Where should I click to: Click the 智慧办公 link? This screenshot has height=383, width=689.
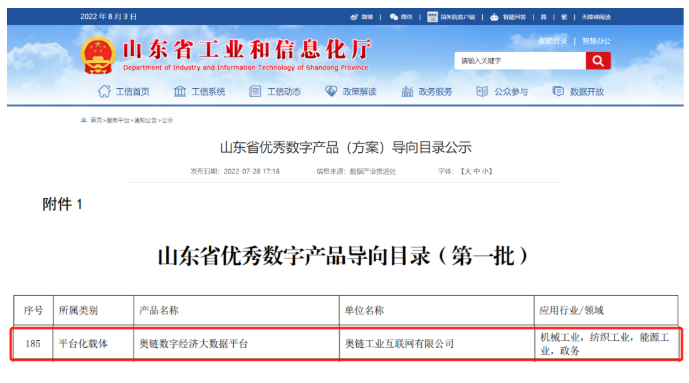click(x=596, y=41)
